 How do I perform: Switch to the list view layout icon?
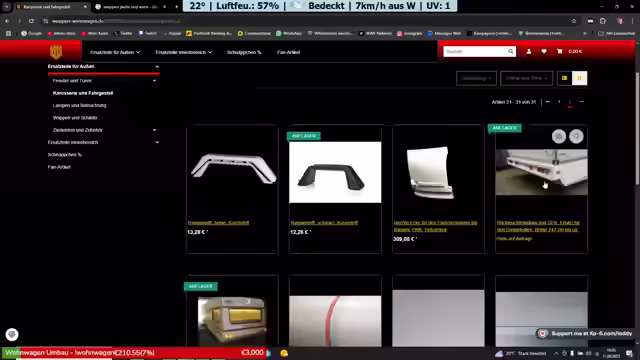564,78
